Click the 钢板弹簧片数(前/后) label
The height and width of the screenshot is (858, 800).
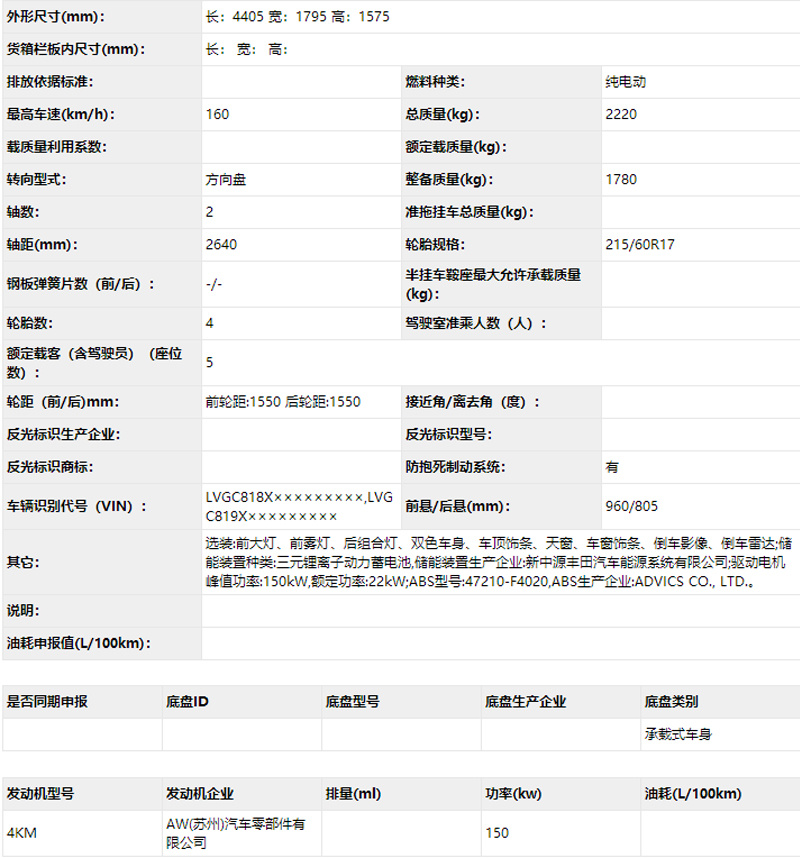[80, 284]
